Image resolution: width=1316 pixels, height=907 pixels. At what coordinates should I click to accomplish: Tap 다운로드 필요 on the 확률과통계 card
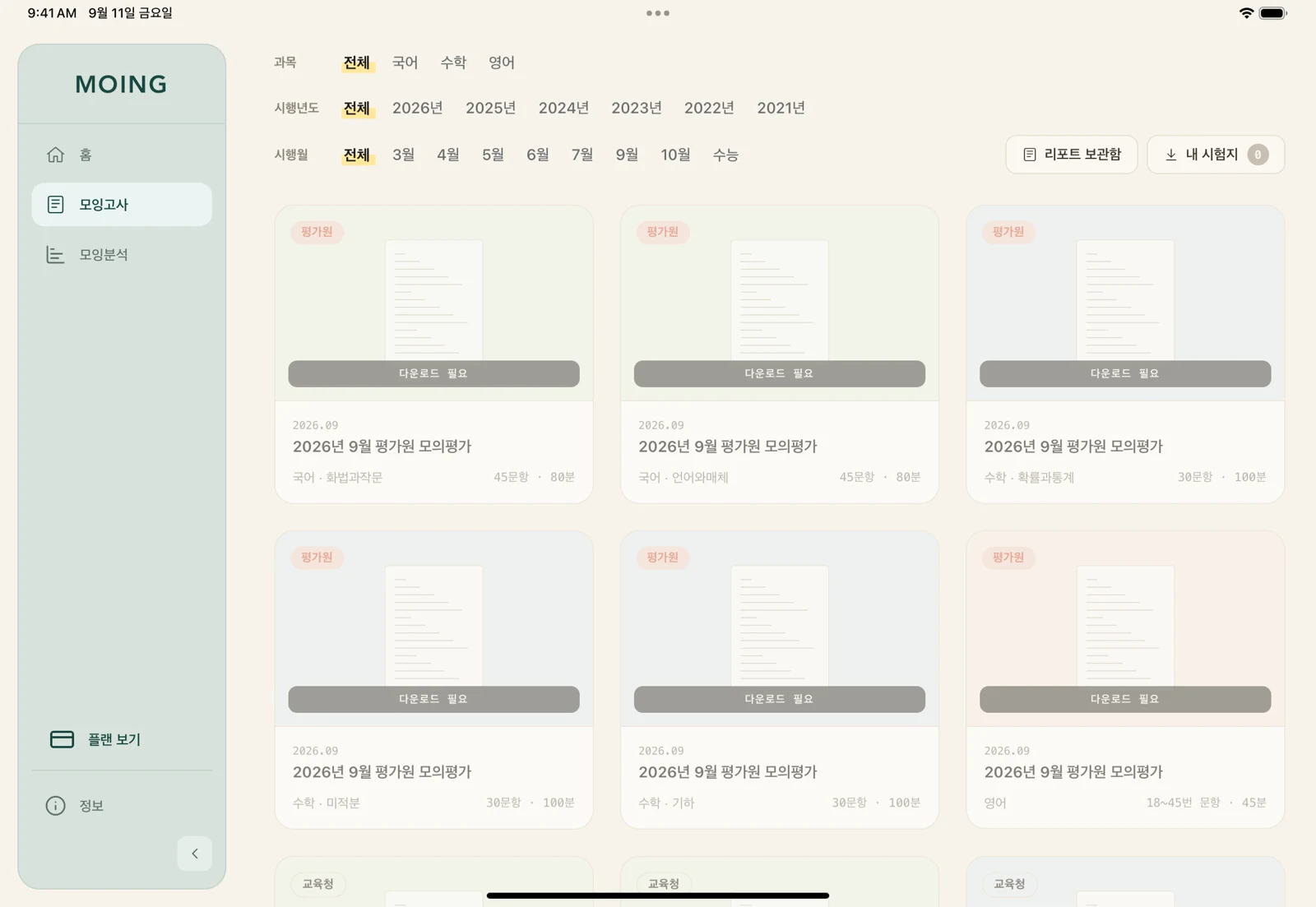[1125, 373]
